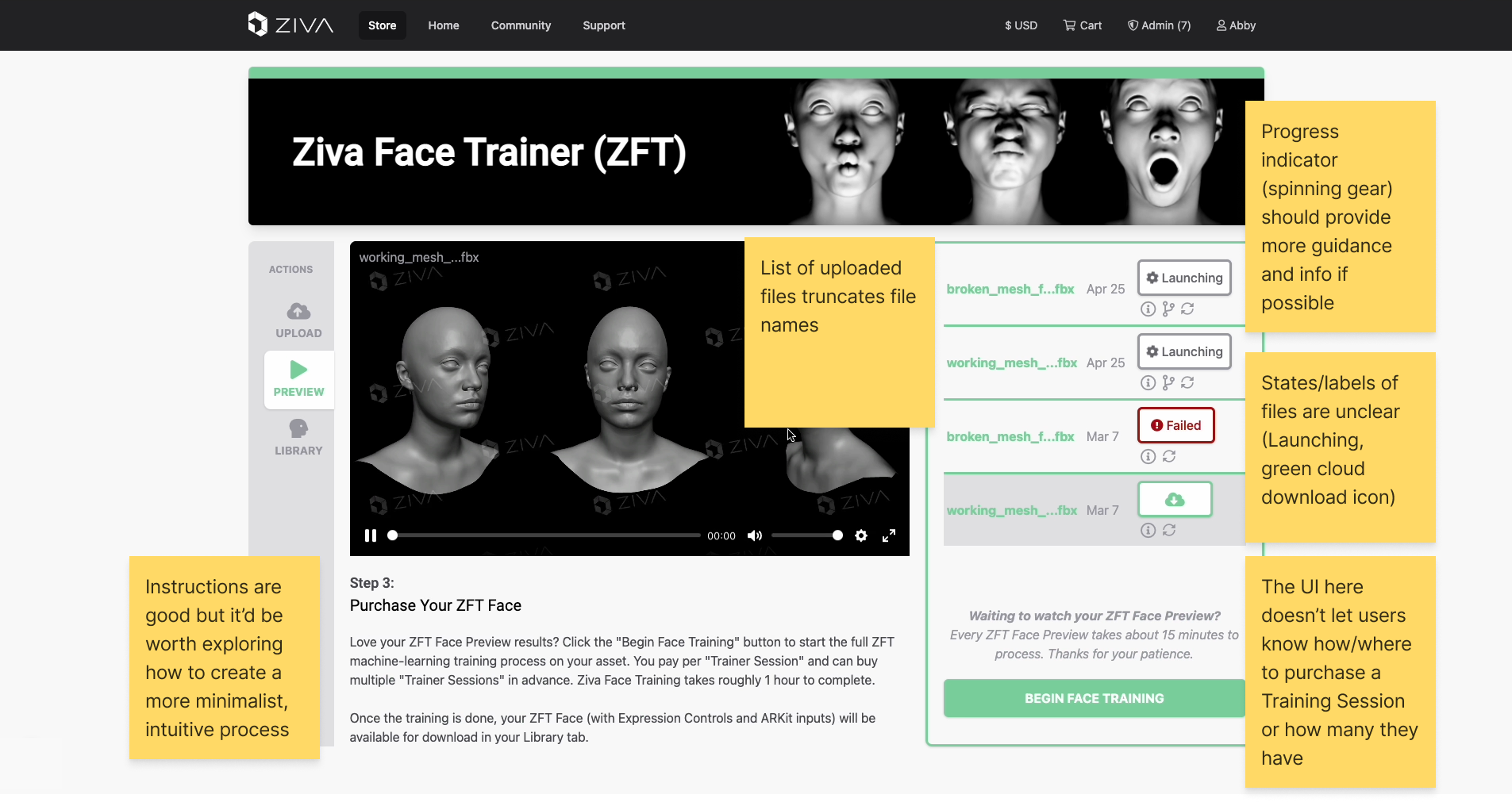Show info for broken_mesh Apr 25 file

click(1148, 309)
